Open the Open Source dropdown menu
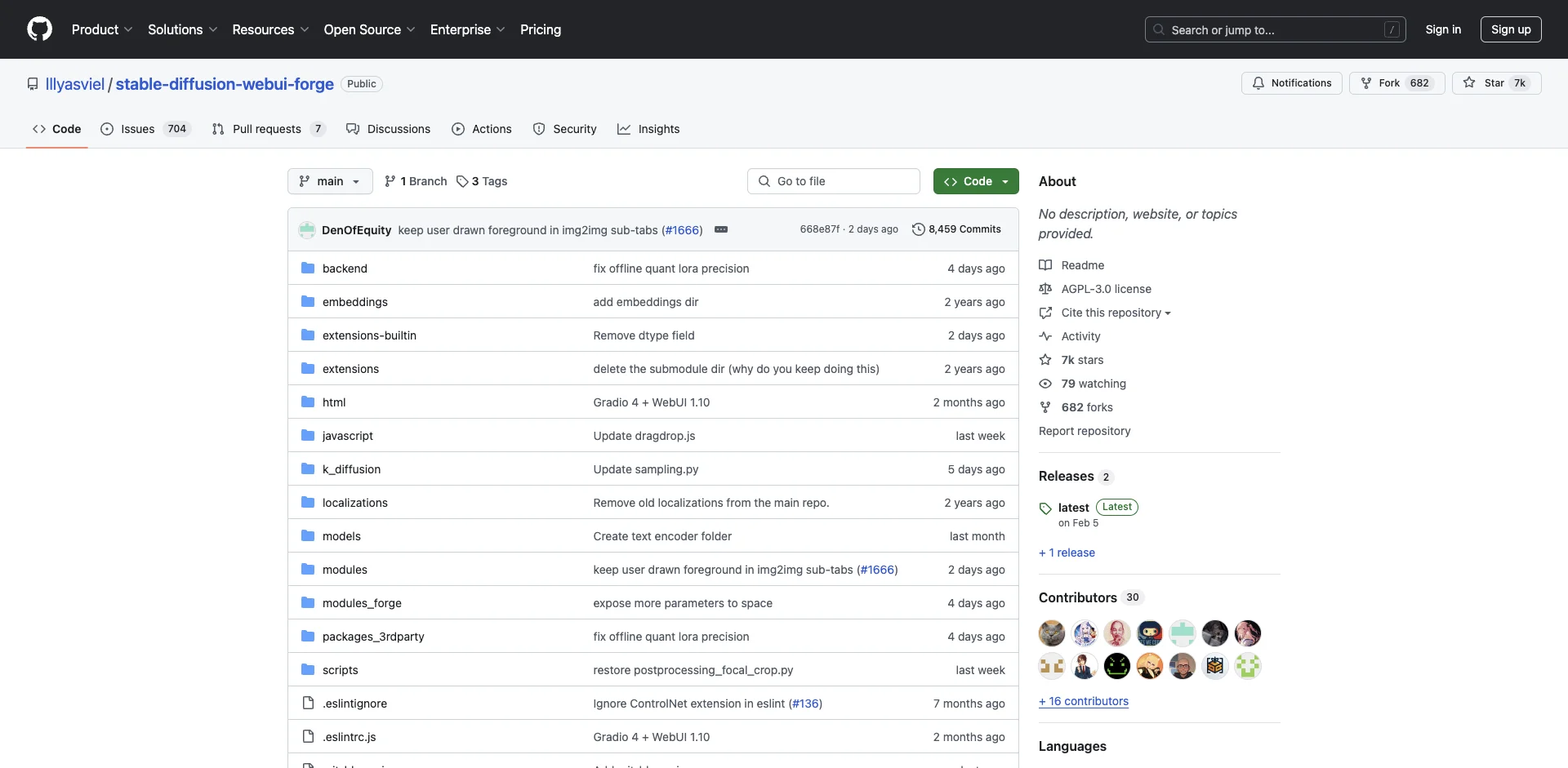The height and width of the screenshot is (768, 1568). tap(369, 29)
